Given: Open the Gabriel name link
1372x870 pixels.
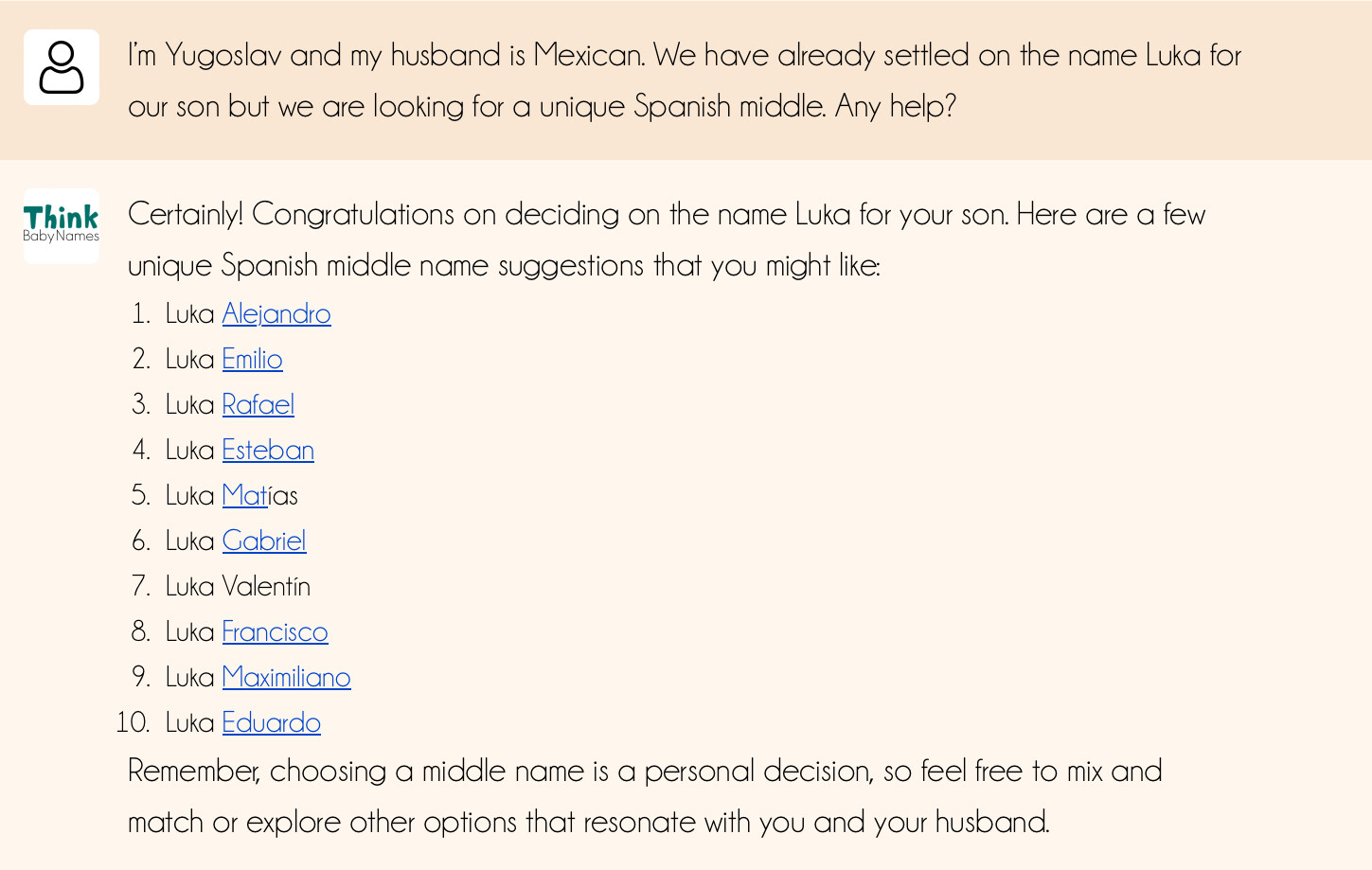Looking at the screenshot, I should pos(264,542).
